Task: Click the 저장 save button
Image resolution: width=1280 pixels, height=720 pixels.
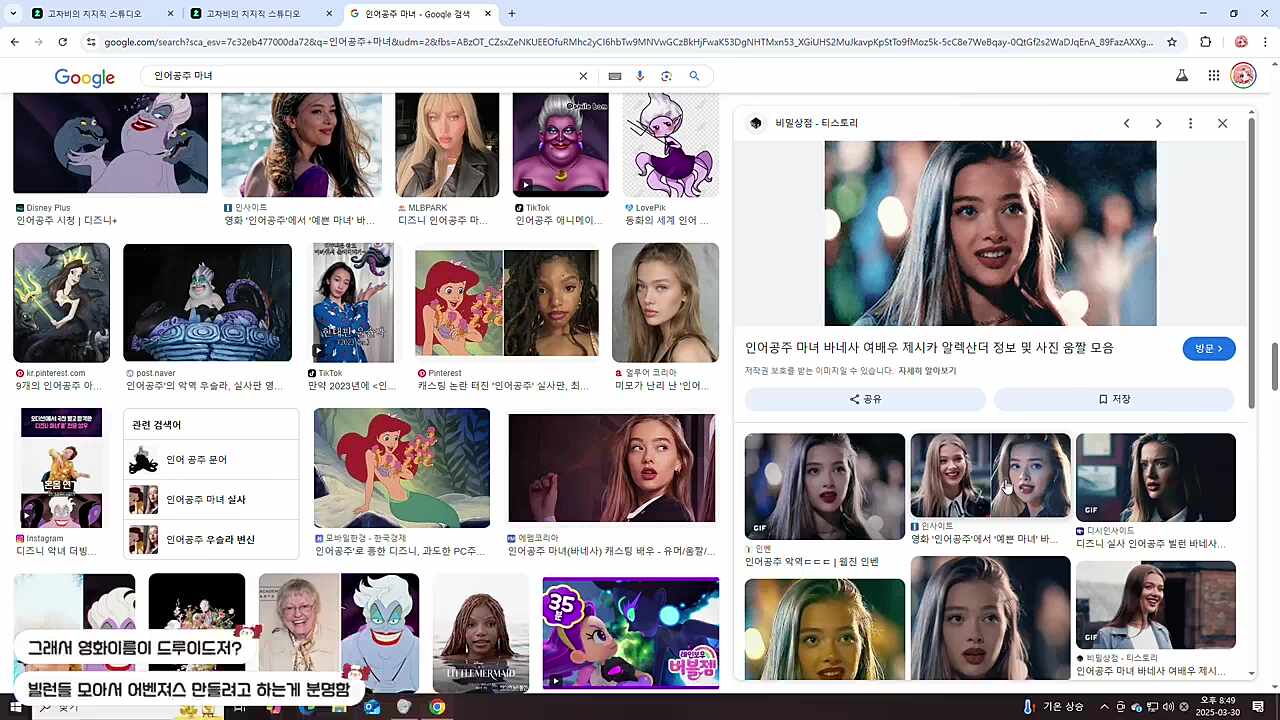Action: coord(1114,399)
